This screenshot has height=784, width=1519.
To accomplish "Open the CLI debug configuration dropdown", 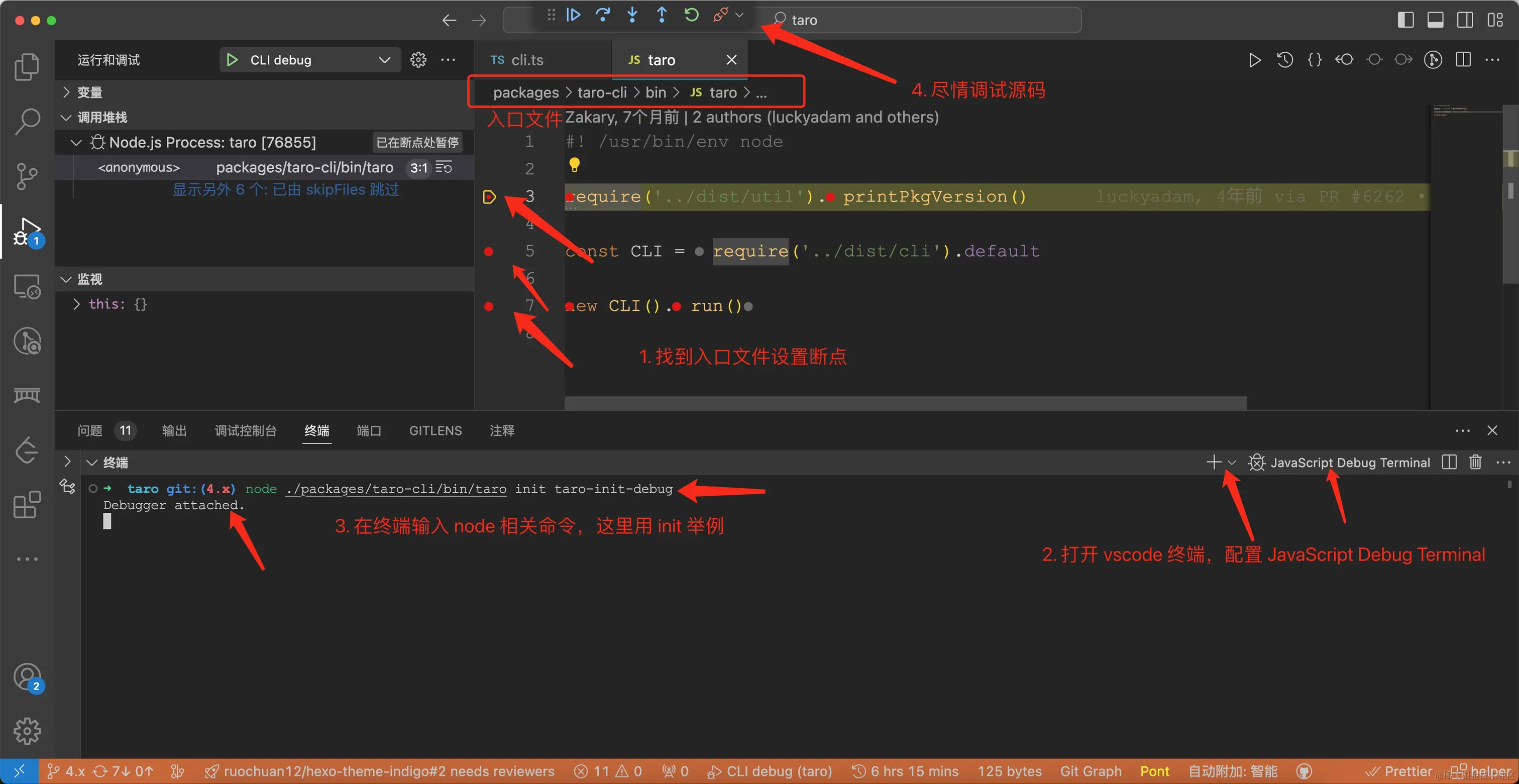I will point(384,60).
